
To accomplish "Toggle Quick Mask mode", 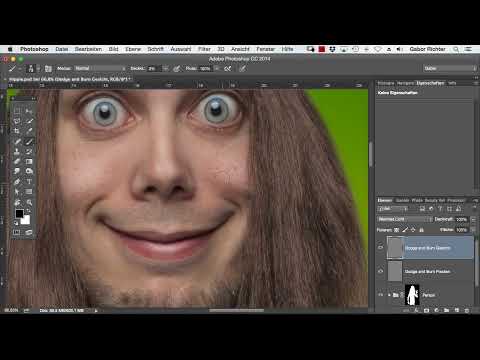I will point(17,232).
